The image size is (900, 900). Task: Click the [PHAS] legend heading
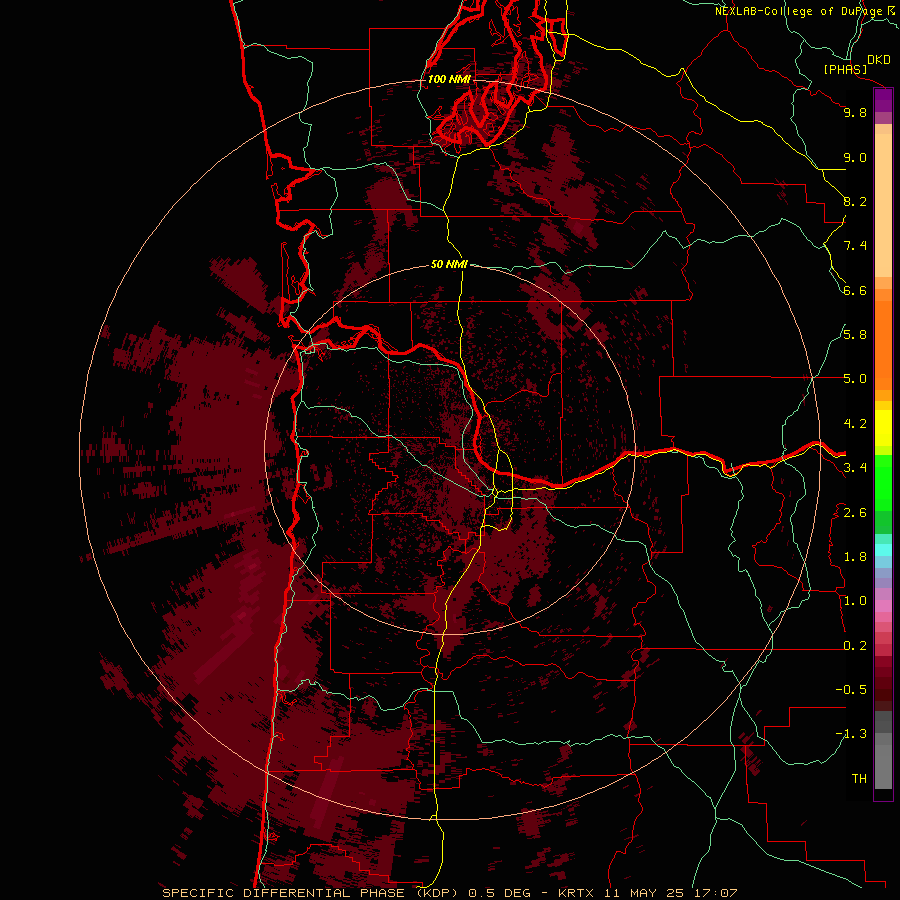(845, 69)
